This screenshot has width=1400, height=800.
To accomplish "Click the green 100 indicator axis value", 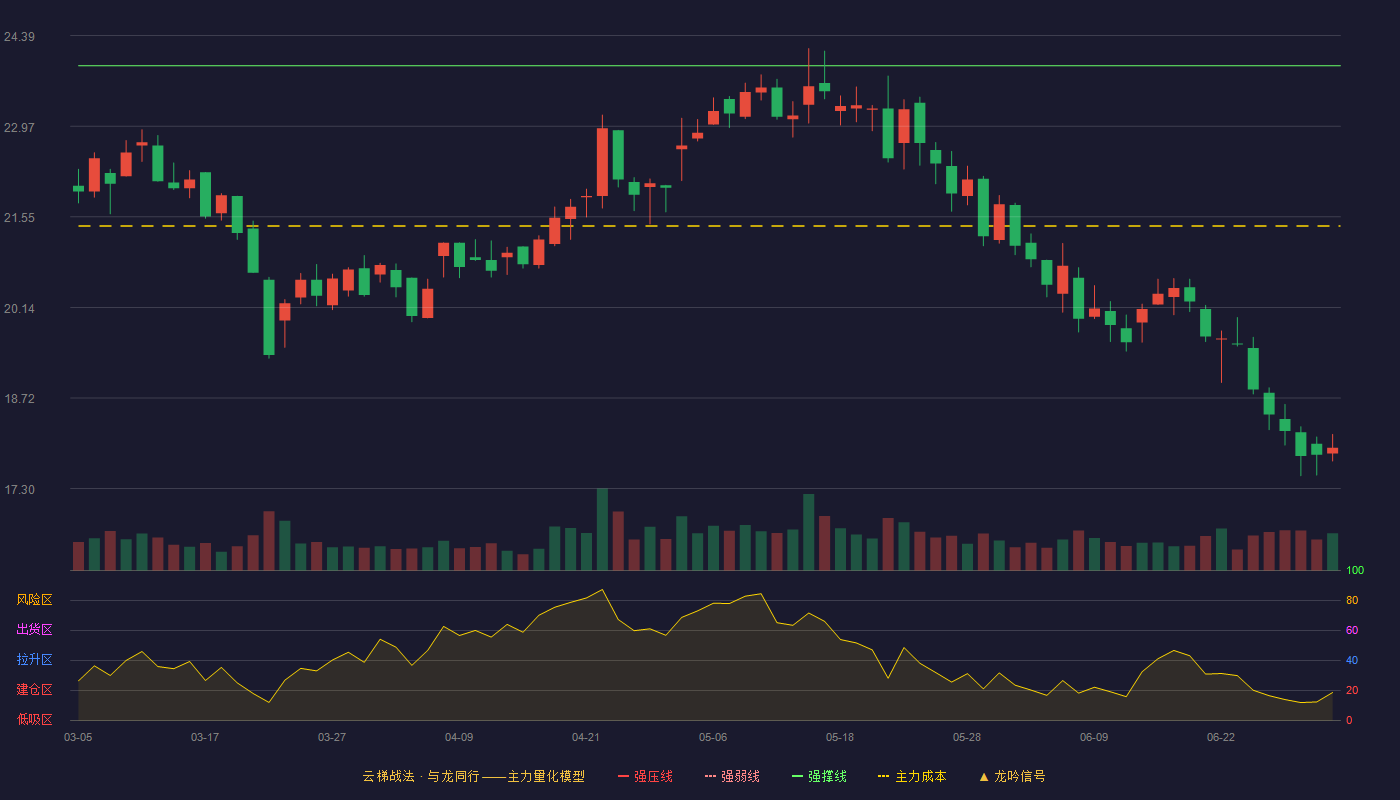I will [1355, 570].
